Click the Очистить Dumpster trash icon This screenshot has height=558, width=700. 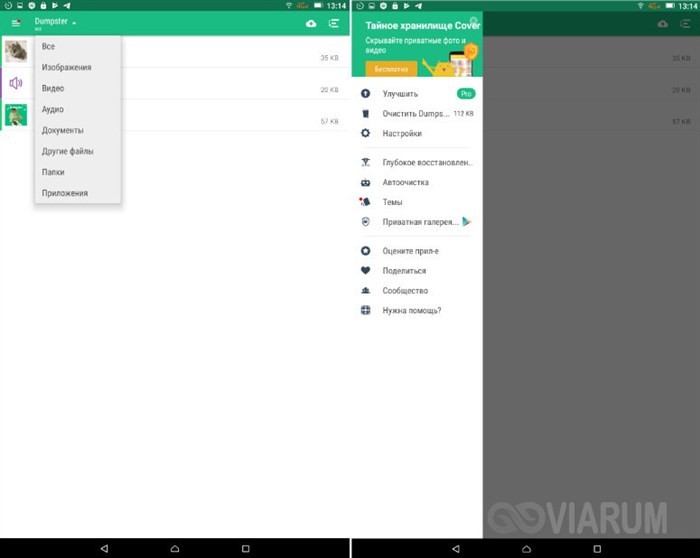coord(366,113)
